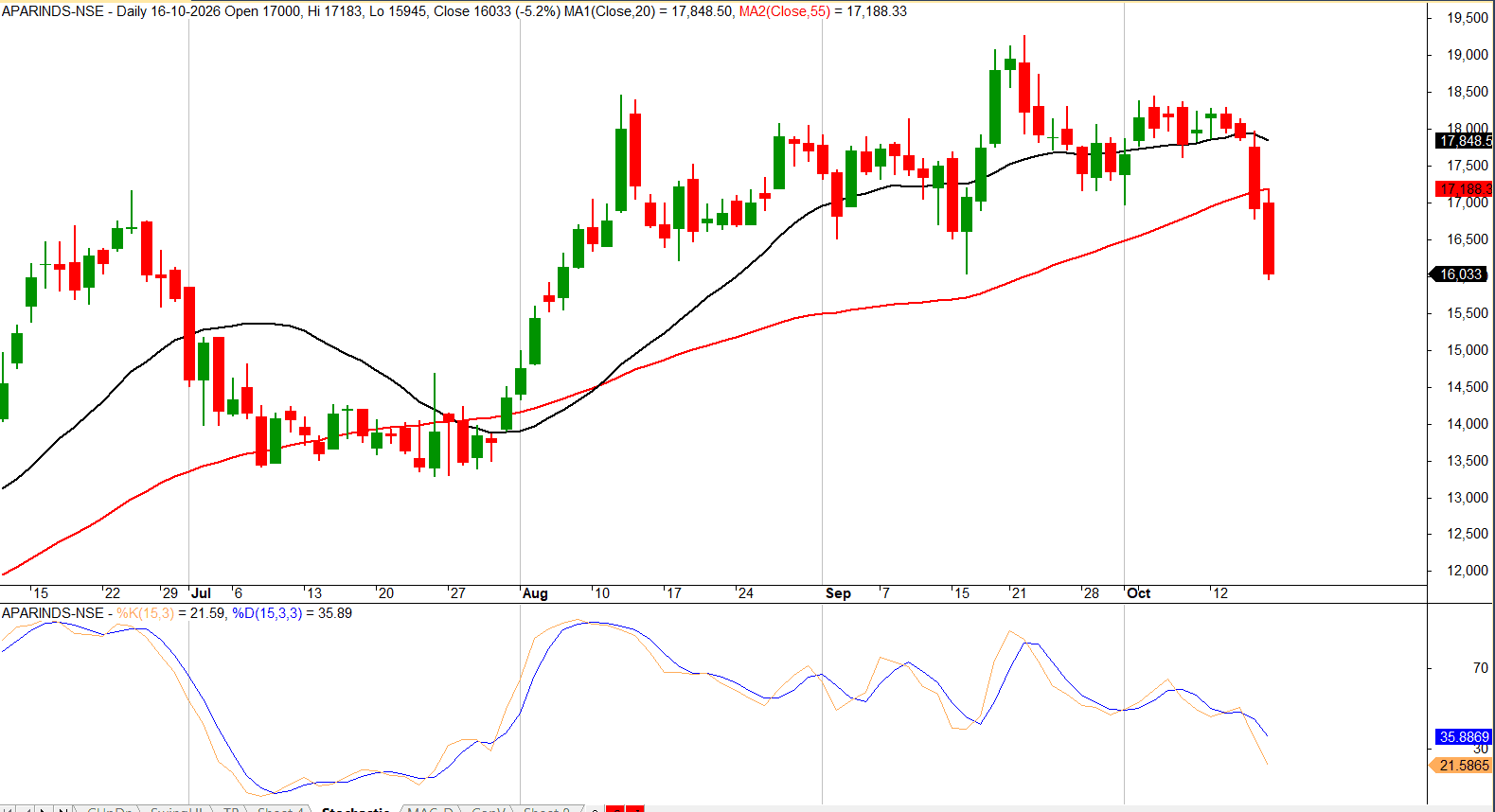This screenshot has height=812, width=1495.
Task: Click the 12 date label in October
Action: (x=1220, y=593)
